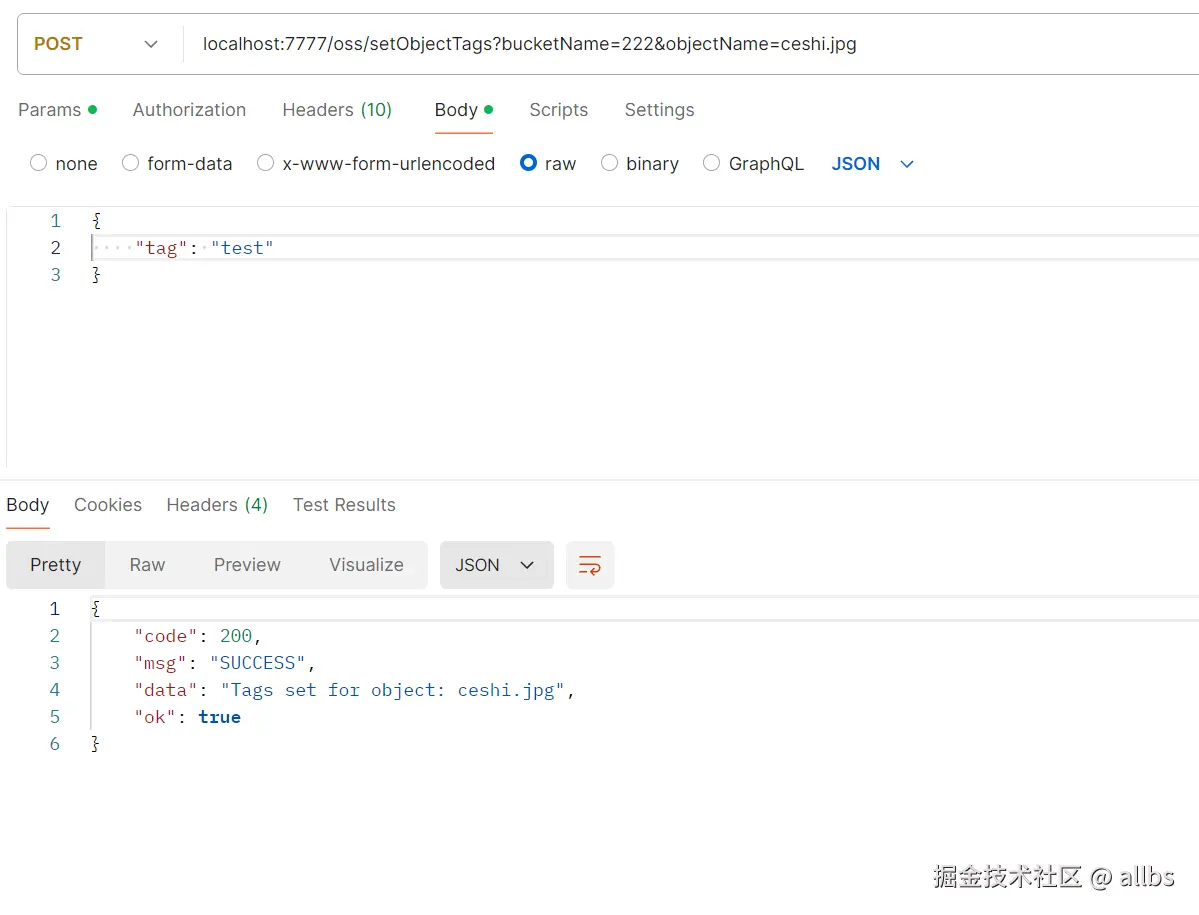Select the none body type radio

coord(38,163)
